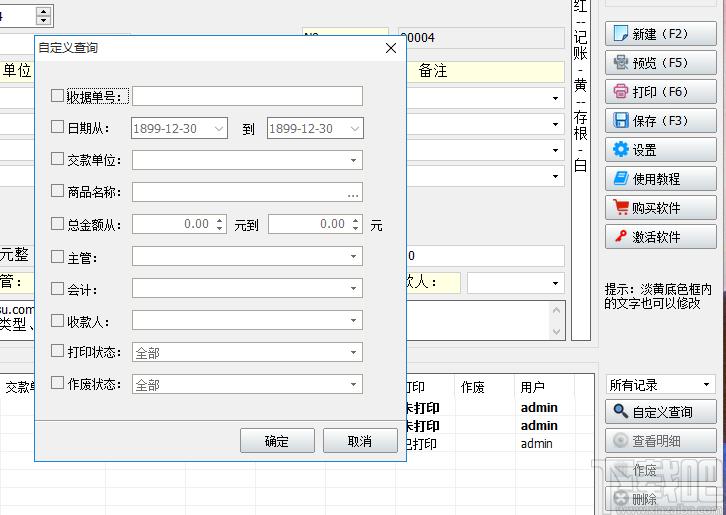Click the 激活软件 key icon
The width and height of the screenshot is (726, 515).
621,237
